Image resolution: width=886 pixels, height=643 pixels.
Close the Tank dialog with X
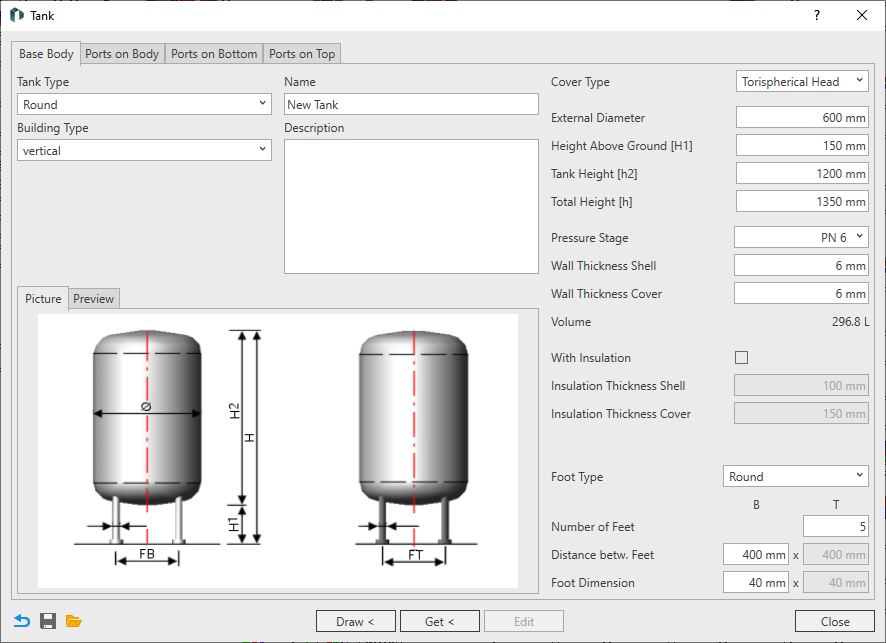point(862,15)
